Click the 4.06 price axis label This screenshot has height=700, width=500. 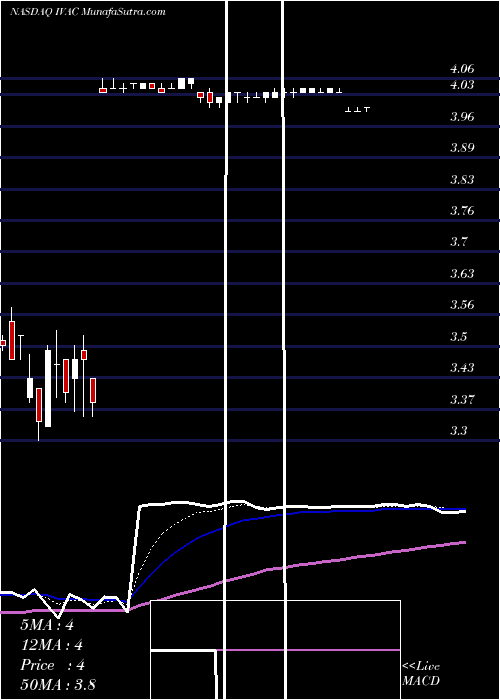click(462, 69)
